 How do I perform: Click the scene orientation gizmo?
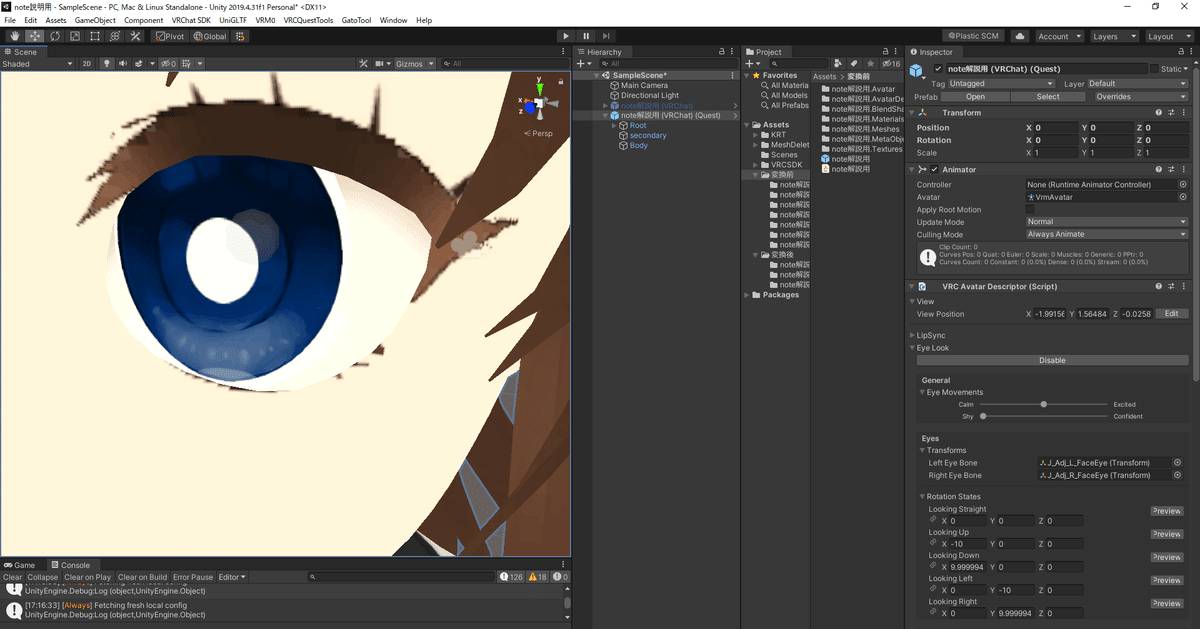pos(539,103)
